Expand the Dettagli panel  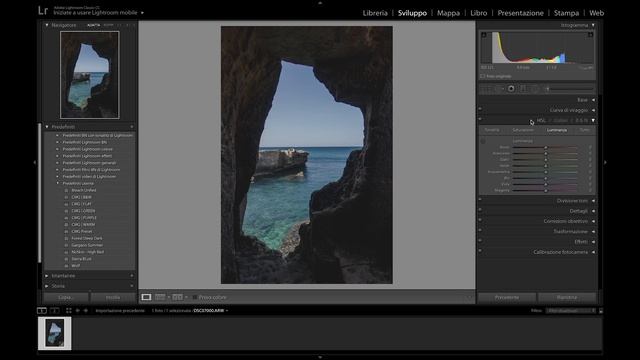[593, 211]
